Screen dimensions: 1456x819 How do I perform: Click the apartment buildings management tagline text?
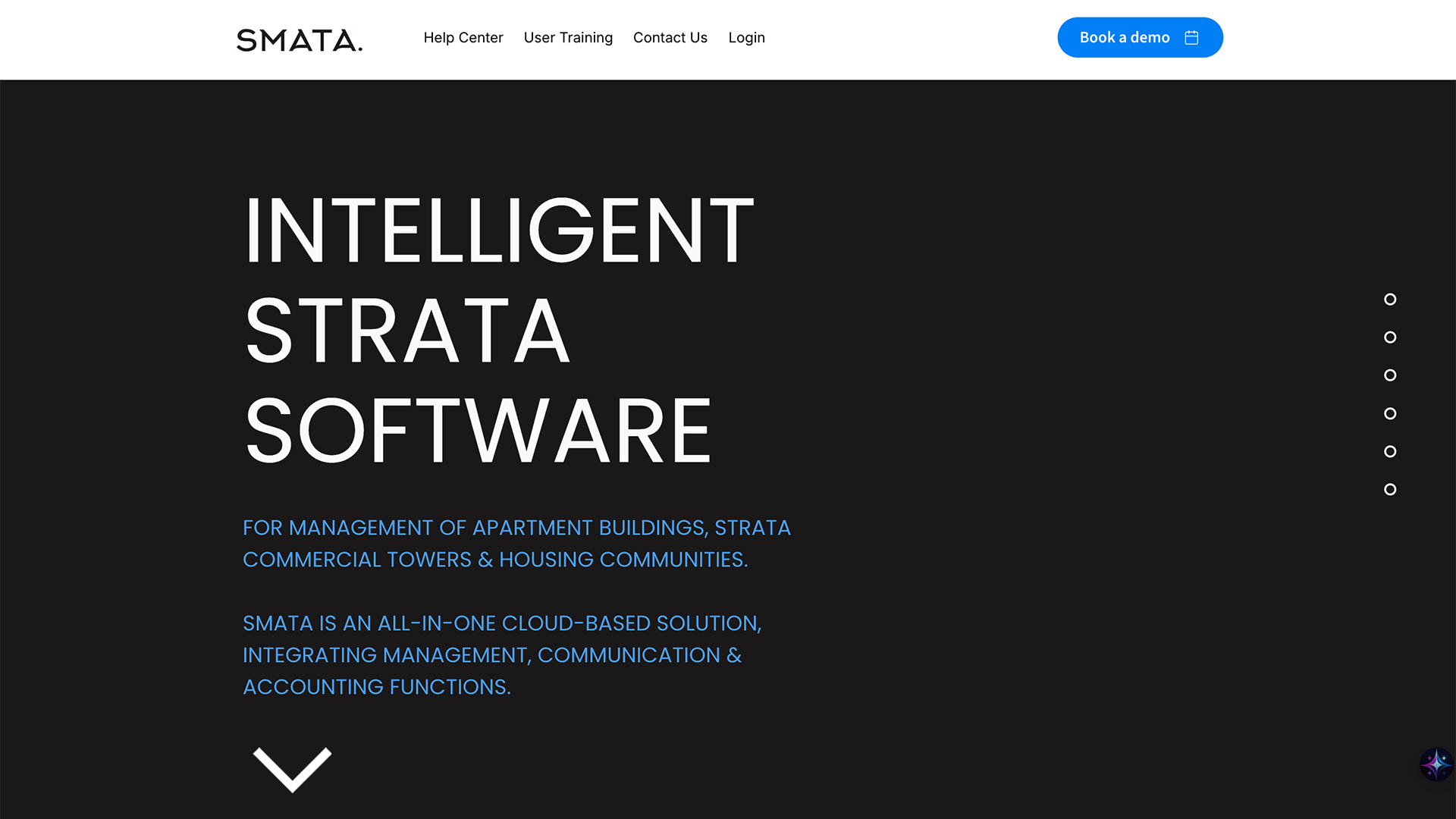516,544
